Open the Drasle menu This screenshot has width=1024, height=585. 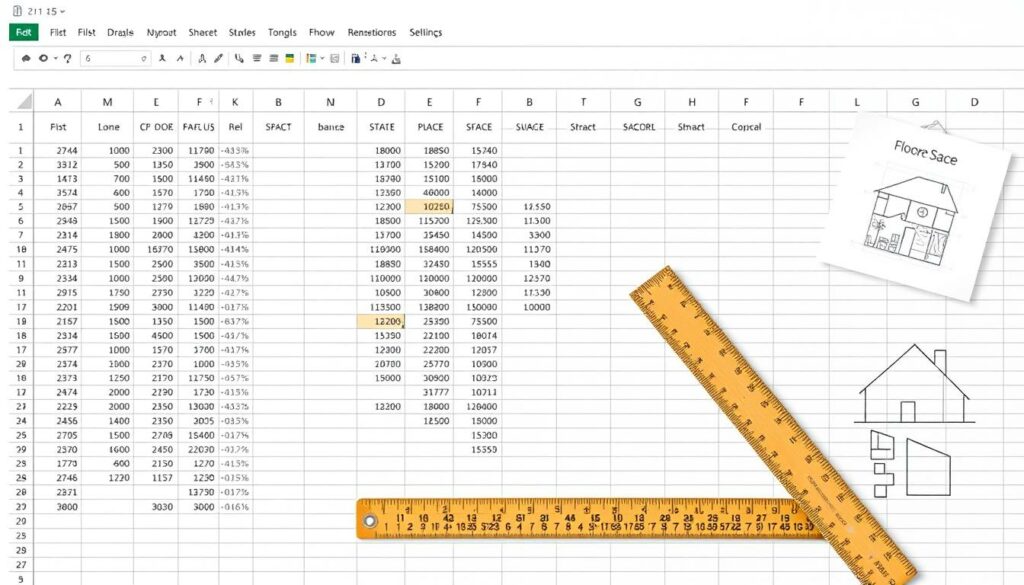pos(120,32)
